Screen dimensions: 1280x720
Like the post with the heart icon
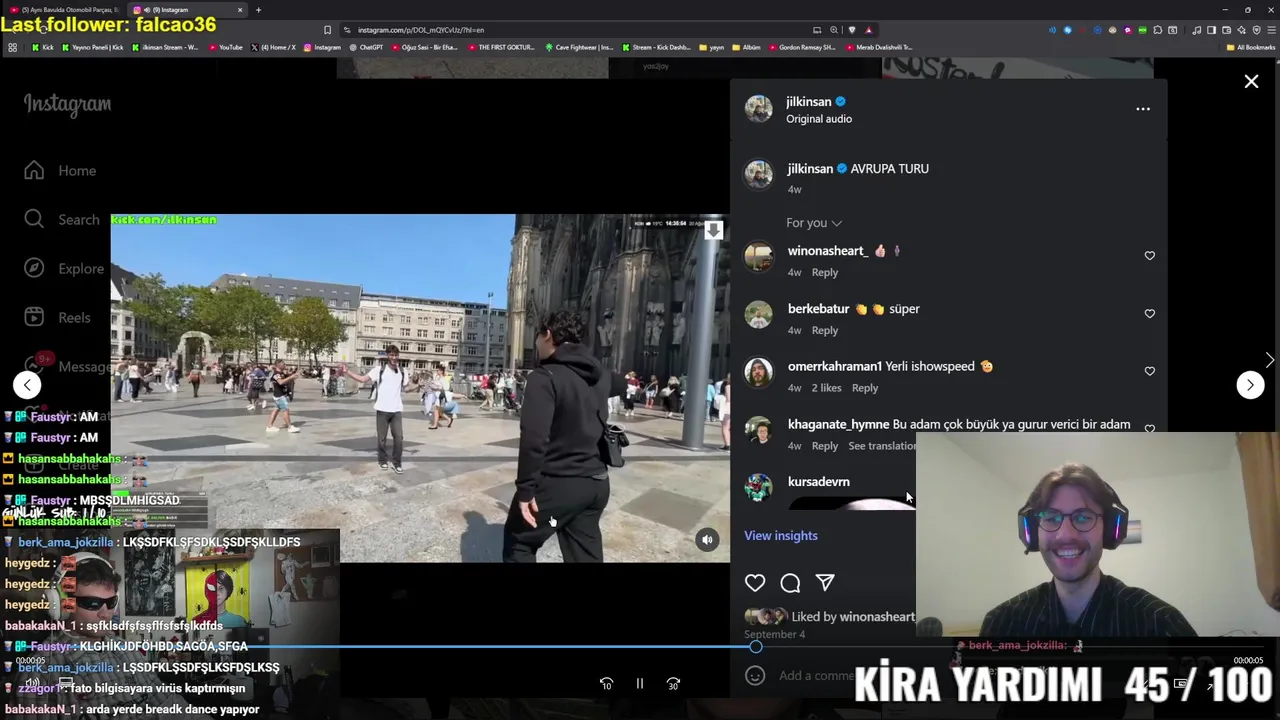(x=755, y=583)
